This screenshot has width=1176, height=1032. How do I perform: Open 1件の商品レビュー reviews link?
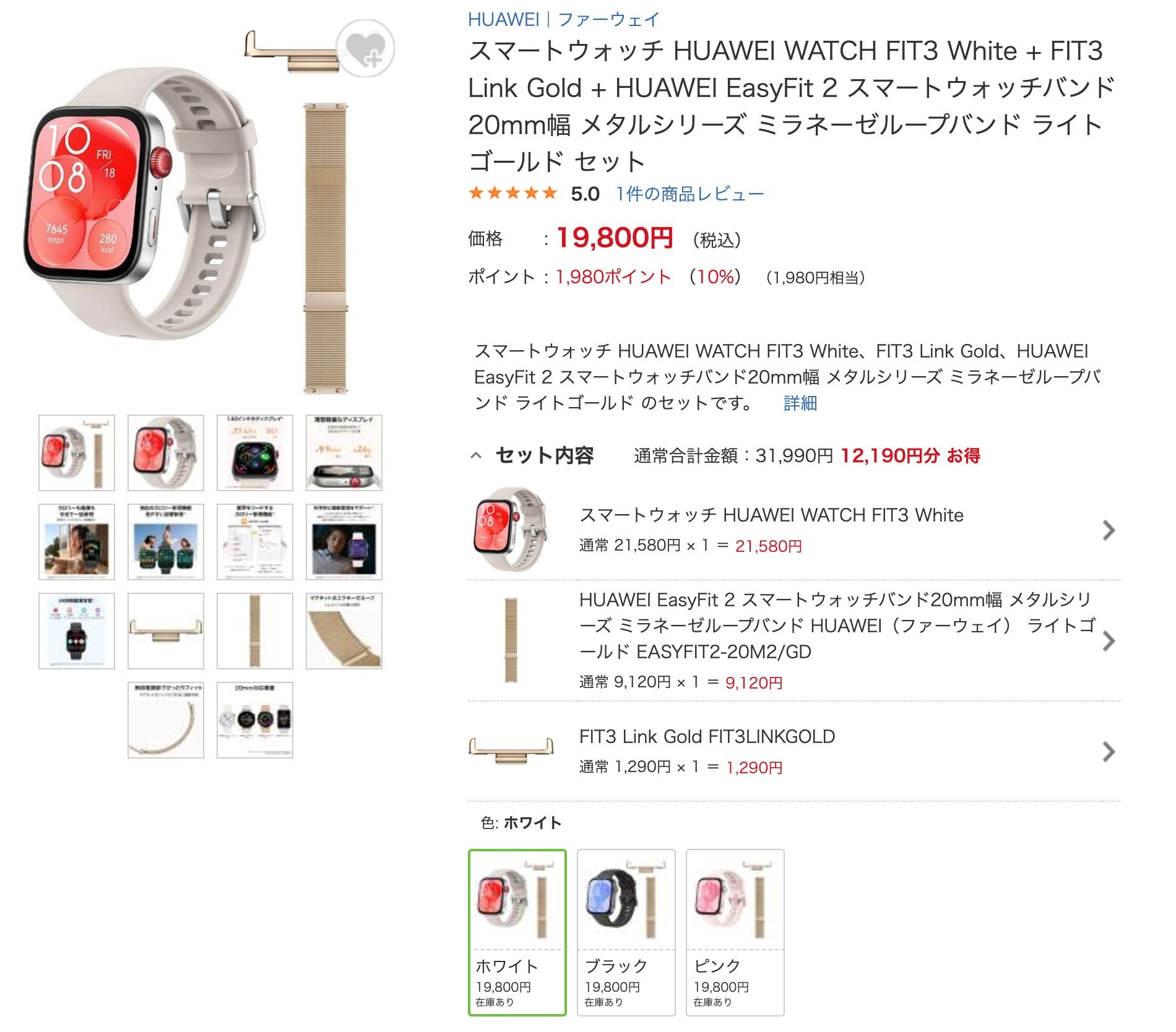pos(690,194)
